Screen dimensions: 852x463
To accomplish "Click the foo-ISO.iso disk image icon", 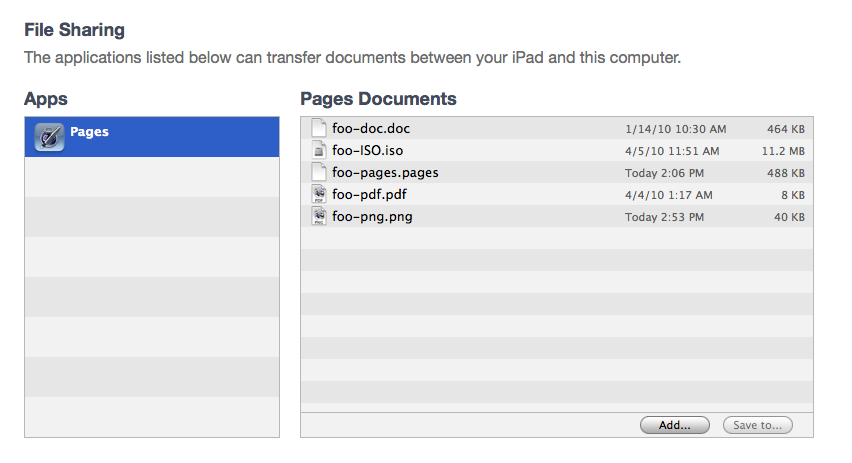I will [x=319, y=150].
